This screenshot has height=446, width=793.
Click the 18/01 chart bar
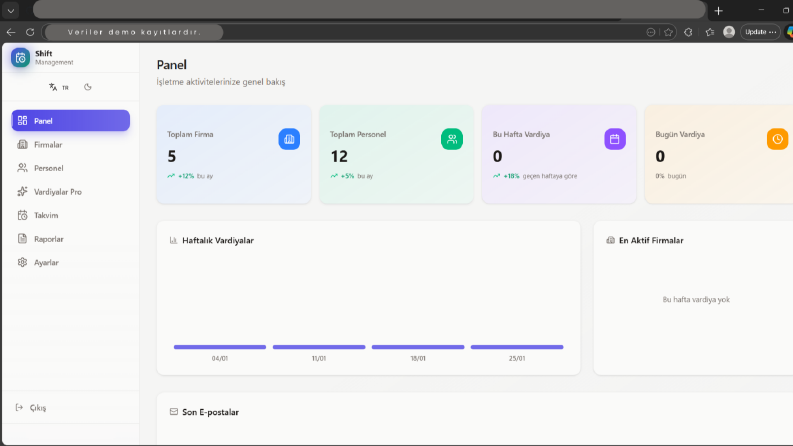coord(418,347)
